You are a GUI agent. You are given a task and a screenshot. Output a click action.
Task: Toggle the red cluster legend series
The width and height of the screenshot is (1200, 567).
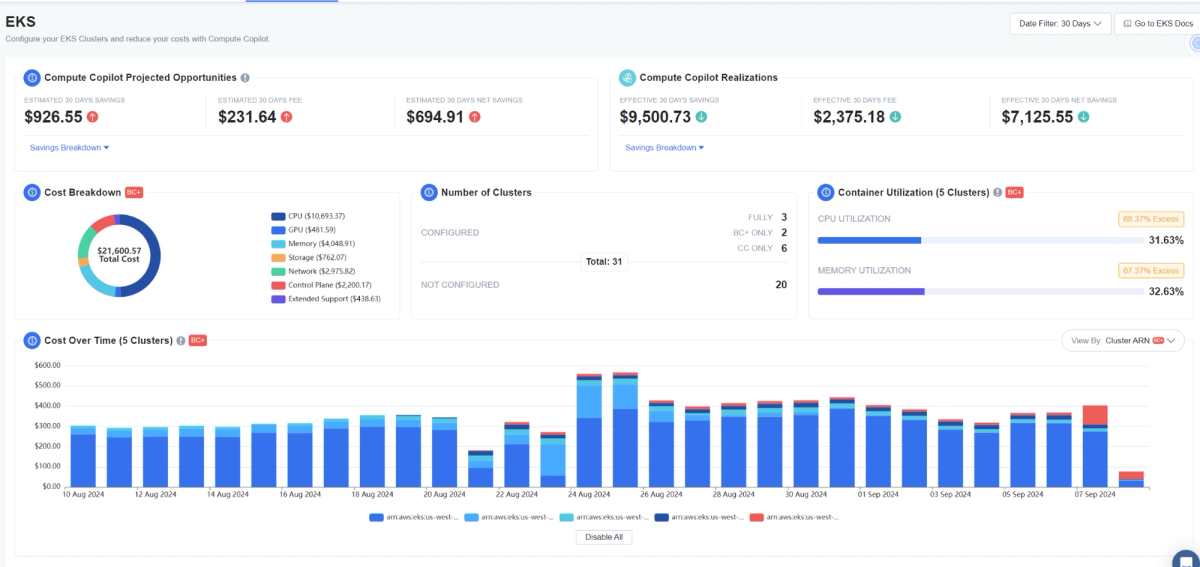click(796, 517)
